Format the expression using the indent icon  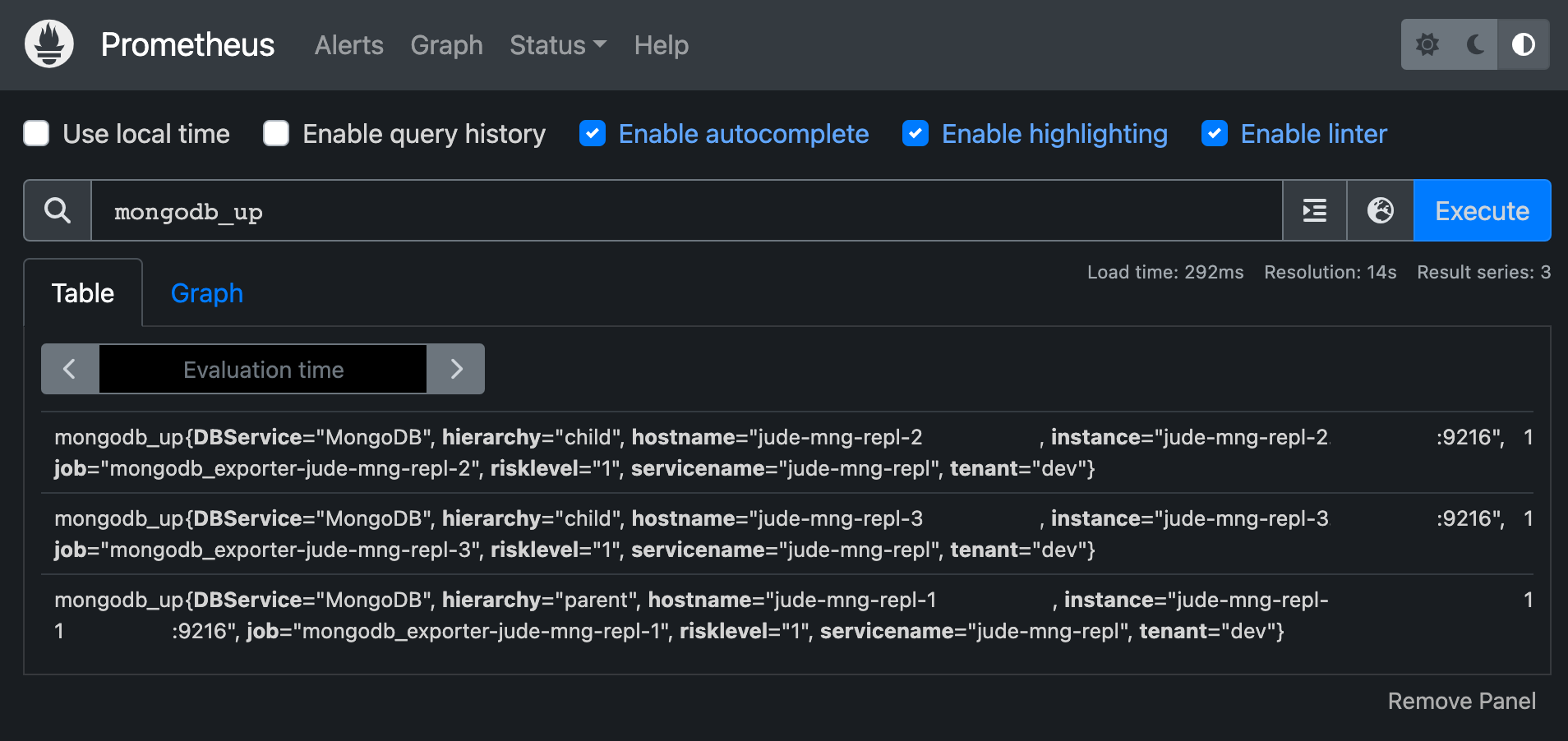(x=1315, y=210)
